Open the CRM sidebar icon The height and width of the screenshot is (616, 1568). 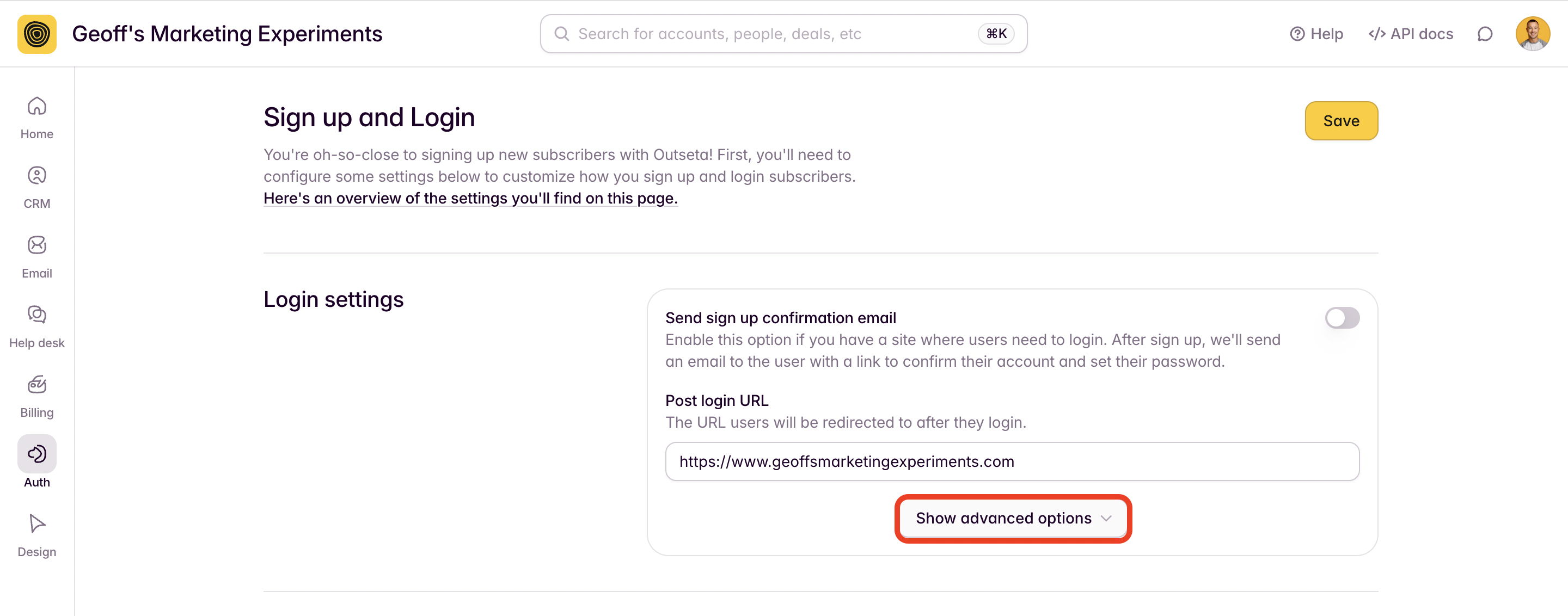(36, 176)
